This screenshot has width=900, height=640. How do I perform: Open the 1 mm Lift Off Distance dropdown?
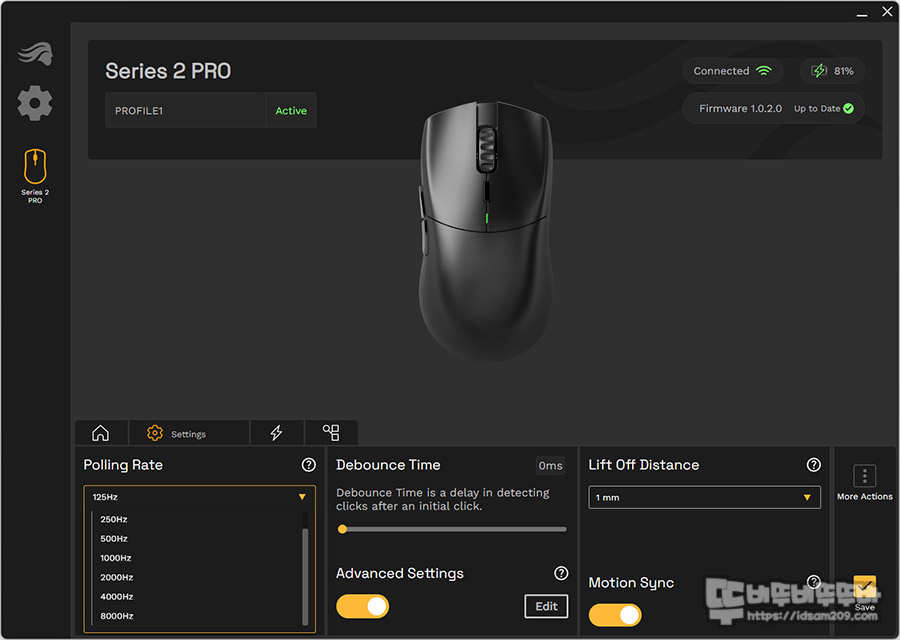(x=704, y=498)
